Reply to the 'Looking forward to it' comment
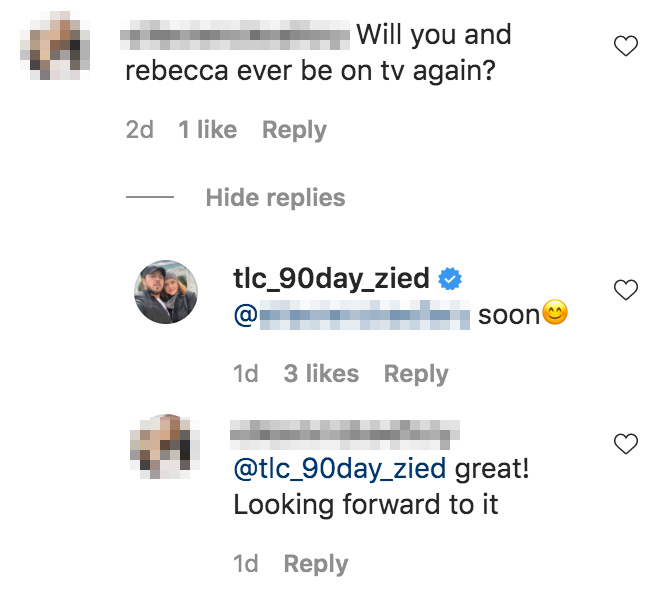This screenshot has width=647, height=597. (x=316, y=564)
